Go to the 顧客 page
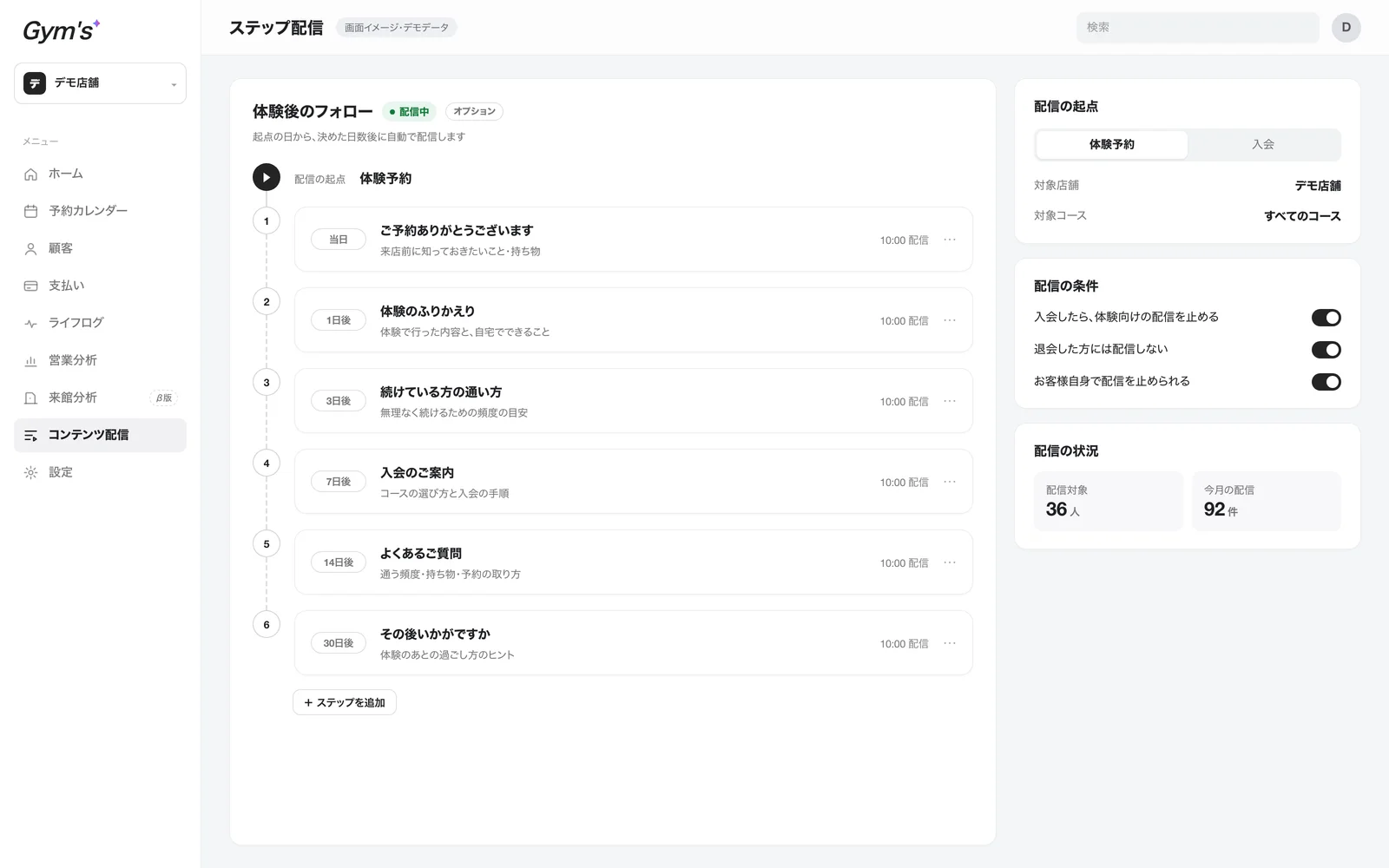The image size is (1389, 868). [x=100, y=248]
